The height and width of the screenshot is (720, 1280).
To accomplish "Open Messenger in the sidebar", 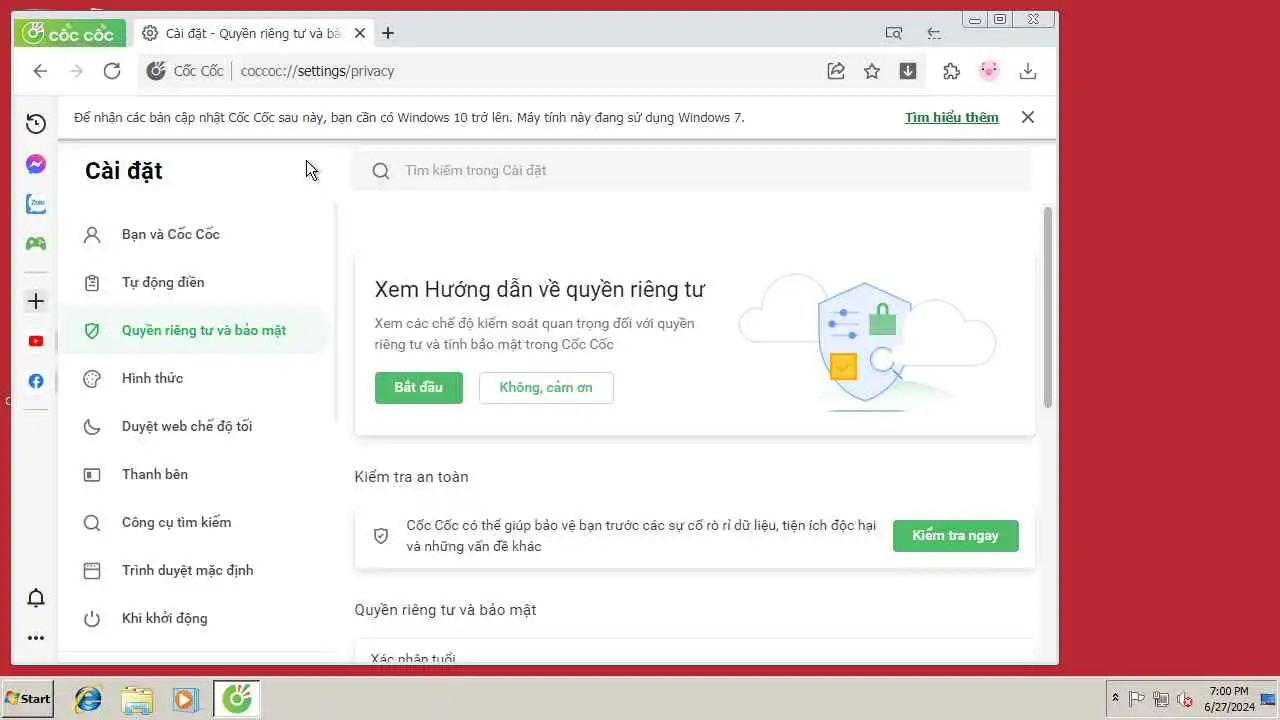I will point(36,164).
